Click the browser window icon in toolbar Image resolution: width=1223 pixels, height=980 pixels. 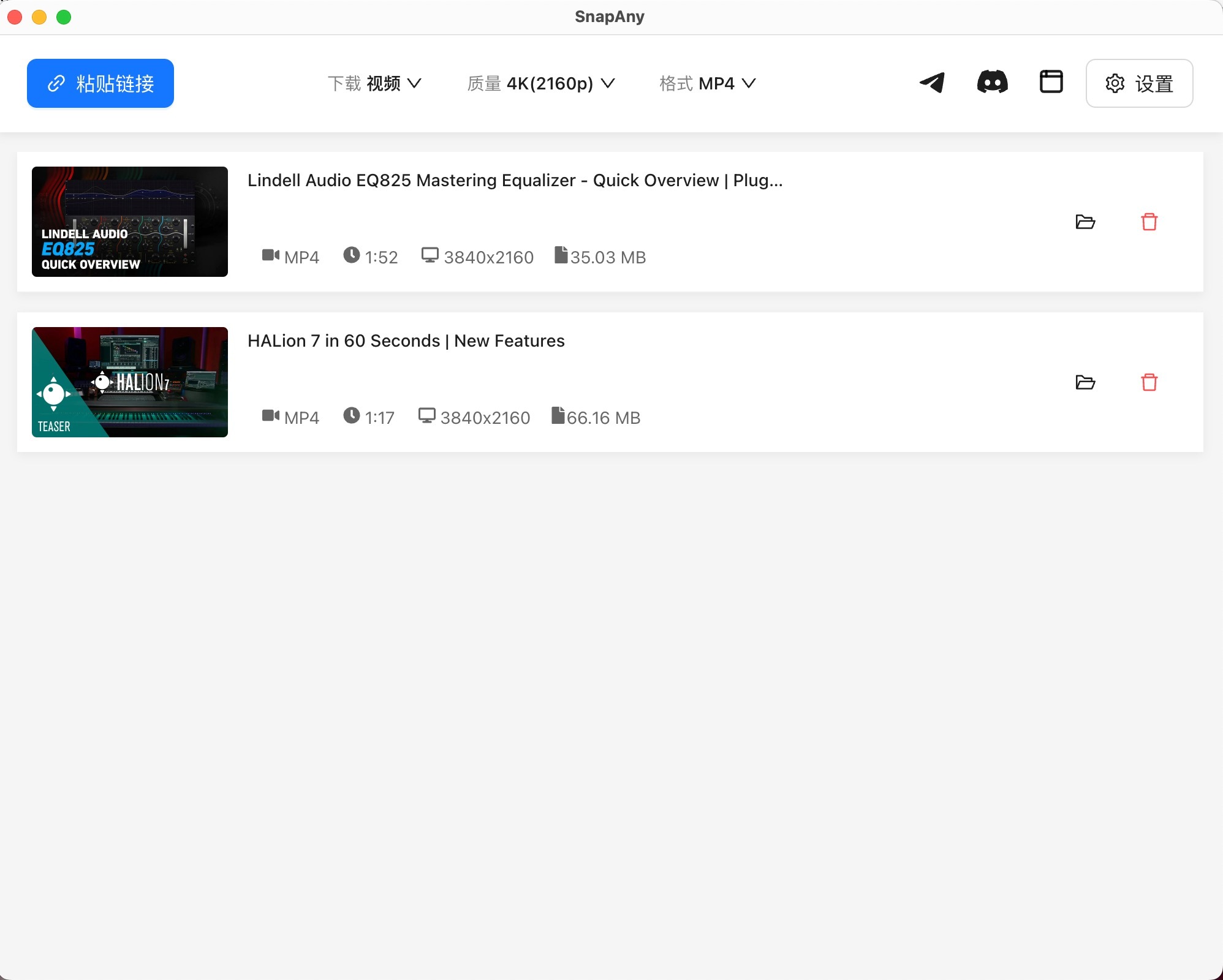[x=1051, y=81]
